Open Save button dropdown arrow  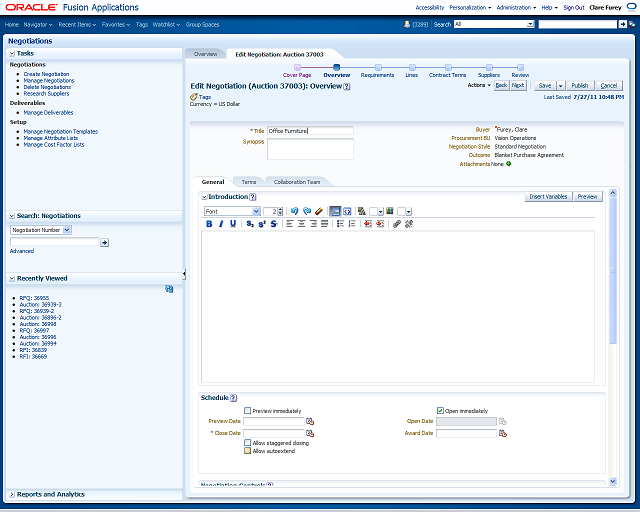560,85
